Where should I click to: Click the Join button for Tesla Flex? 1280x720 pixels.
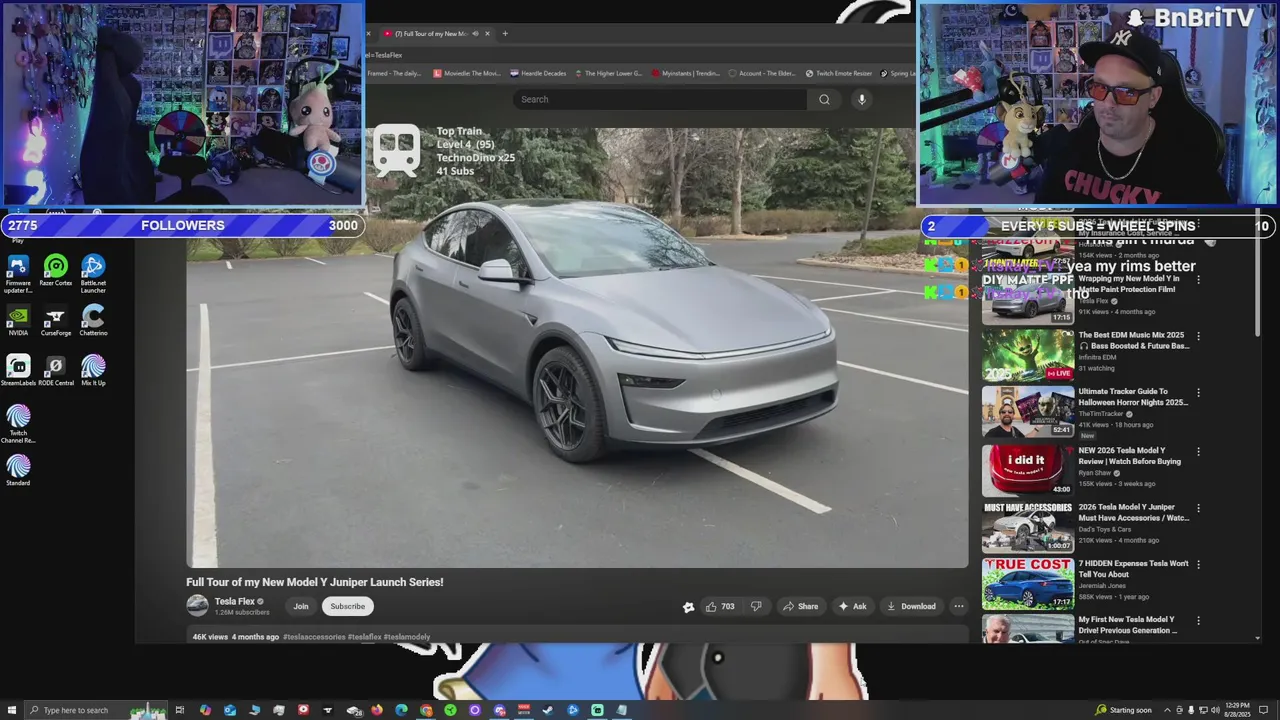click(x=301, y=606)
